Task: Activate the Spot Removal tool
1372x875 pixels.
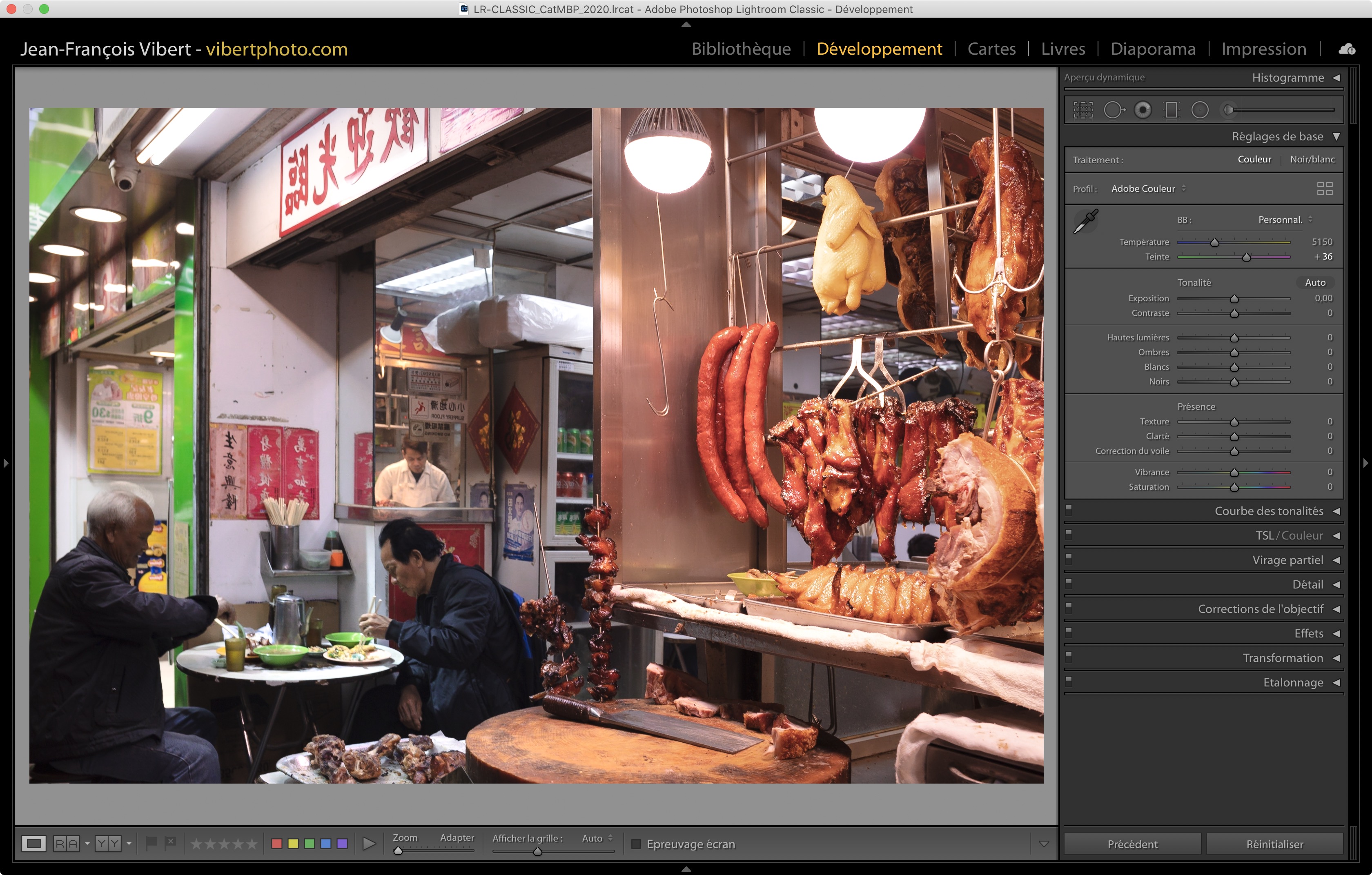Action: tap(1114, 110)
